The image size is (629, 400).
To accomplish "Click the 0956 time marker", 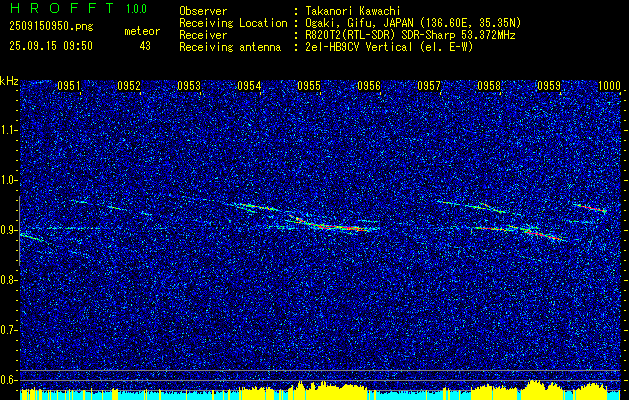I will click(x=369, y=86).
